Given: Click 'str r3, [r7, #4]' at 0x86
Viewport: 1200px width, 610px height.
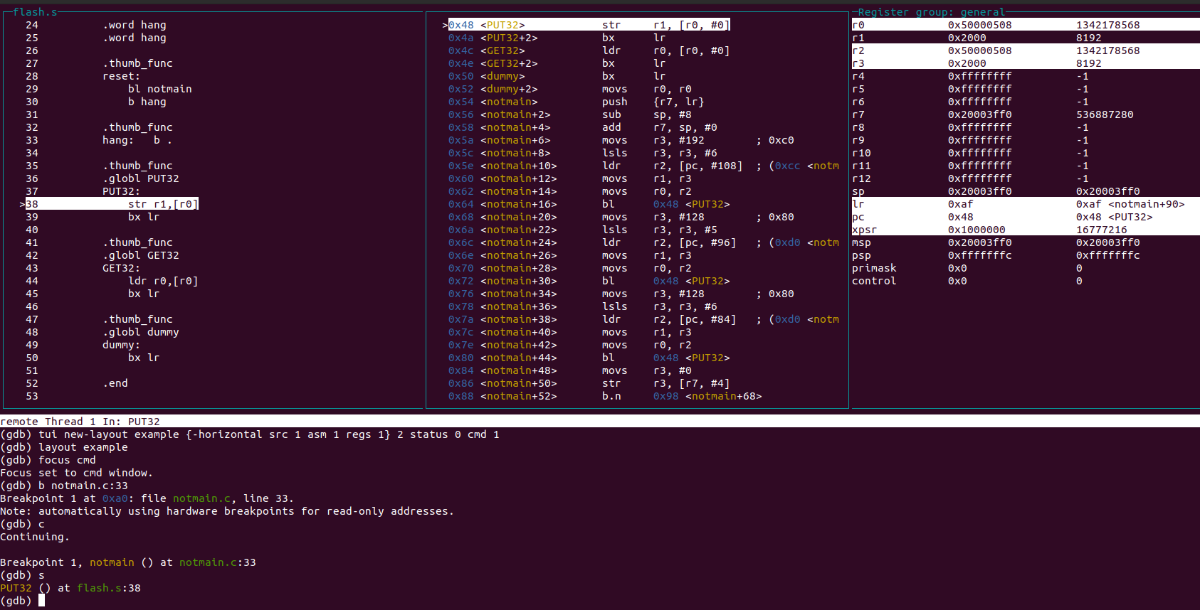Looking at the screenshot, I should (x=660, y=383).
